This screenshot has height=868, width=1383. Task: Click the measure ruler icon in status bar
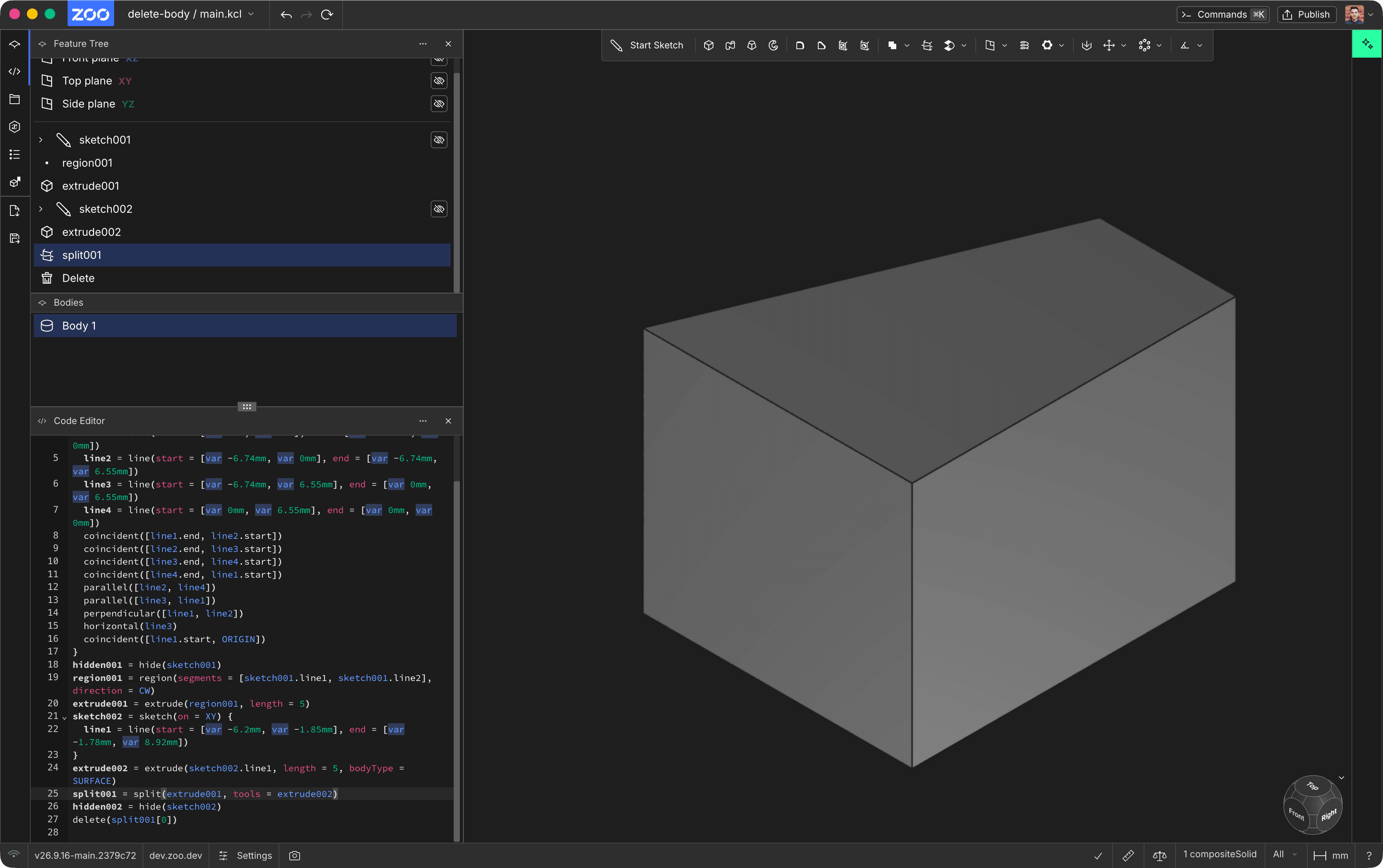click(x=1128, y=855)
